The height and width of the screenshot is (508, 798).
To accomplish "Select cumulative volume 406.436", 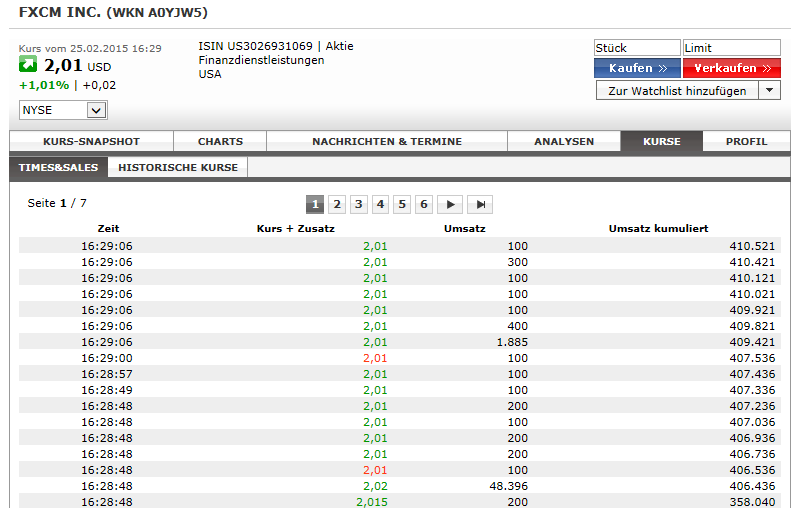I will click(x=752, y=486).
